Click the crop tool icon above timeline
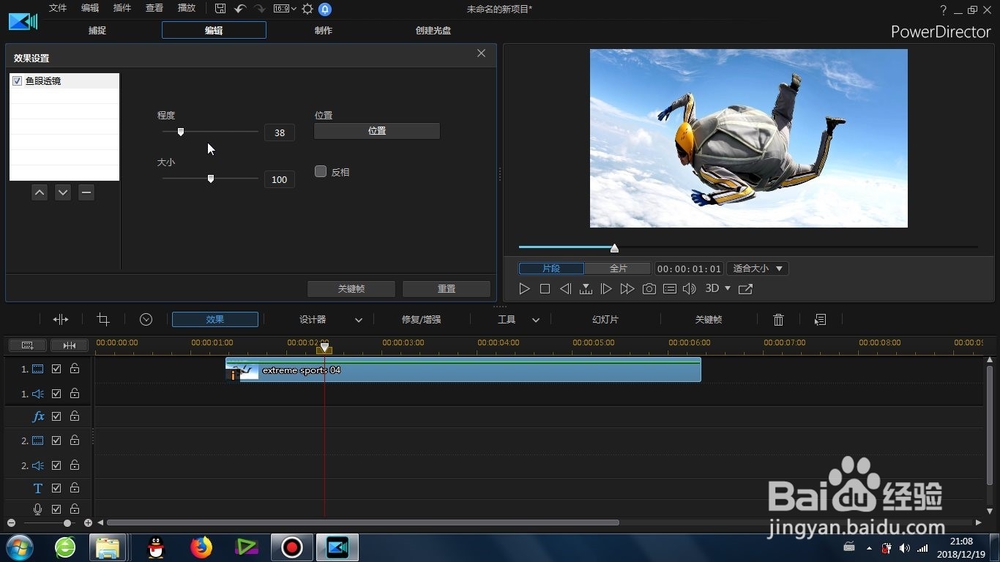Screen dimensions: 1000x562 coord(103,320)
